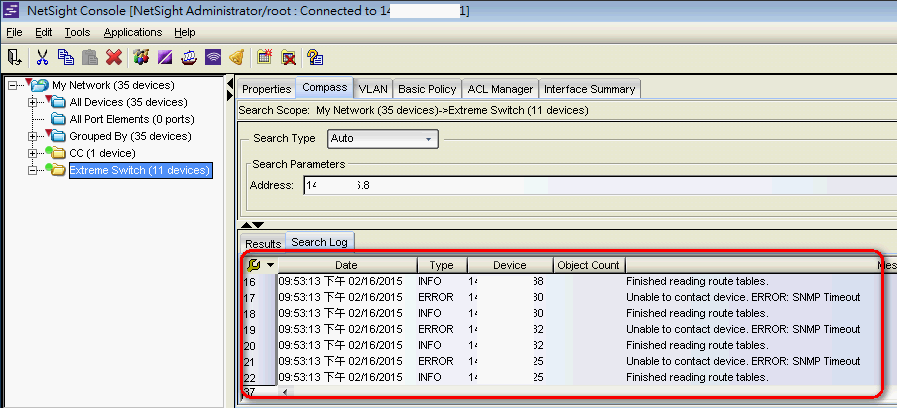Open the Basic Policy tab
Viewport: 897px width, 408px height.
[427, 89]
